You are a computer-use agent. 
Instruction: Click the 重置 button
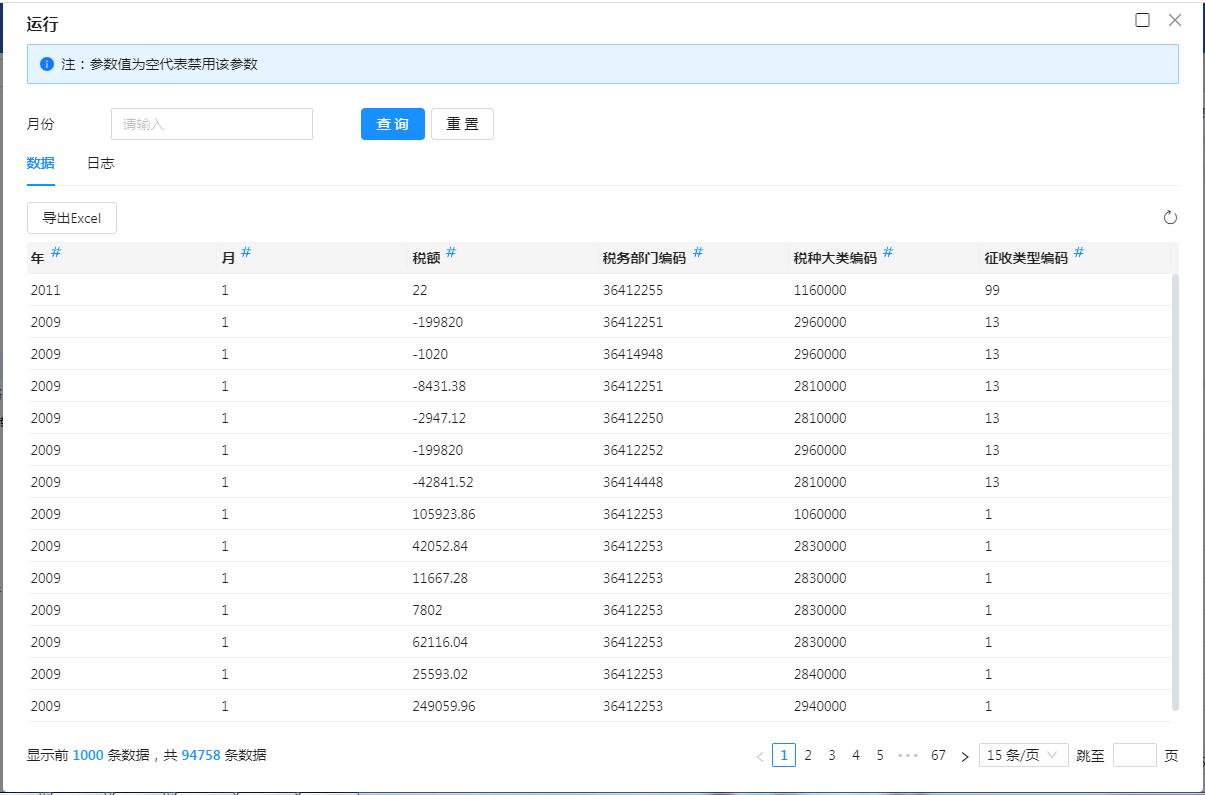pyautogui.click(x=462, y=124)
